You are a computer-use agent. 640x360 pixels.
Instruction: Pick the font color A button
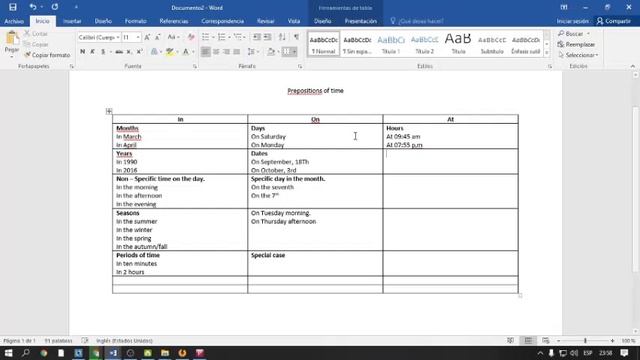pos(186,52)
